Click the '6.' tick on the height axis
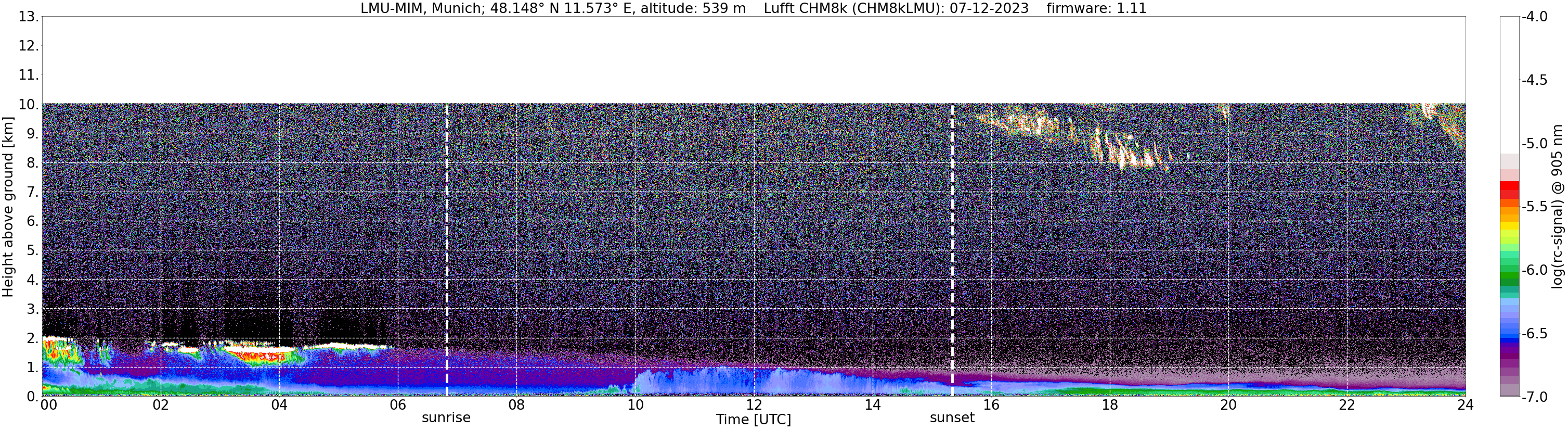1568x430 pixels. click(x=33, y=221)
